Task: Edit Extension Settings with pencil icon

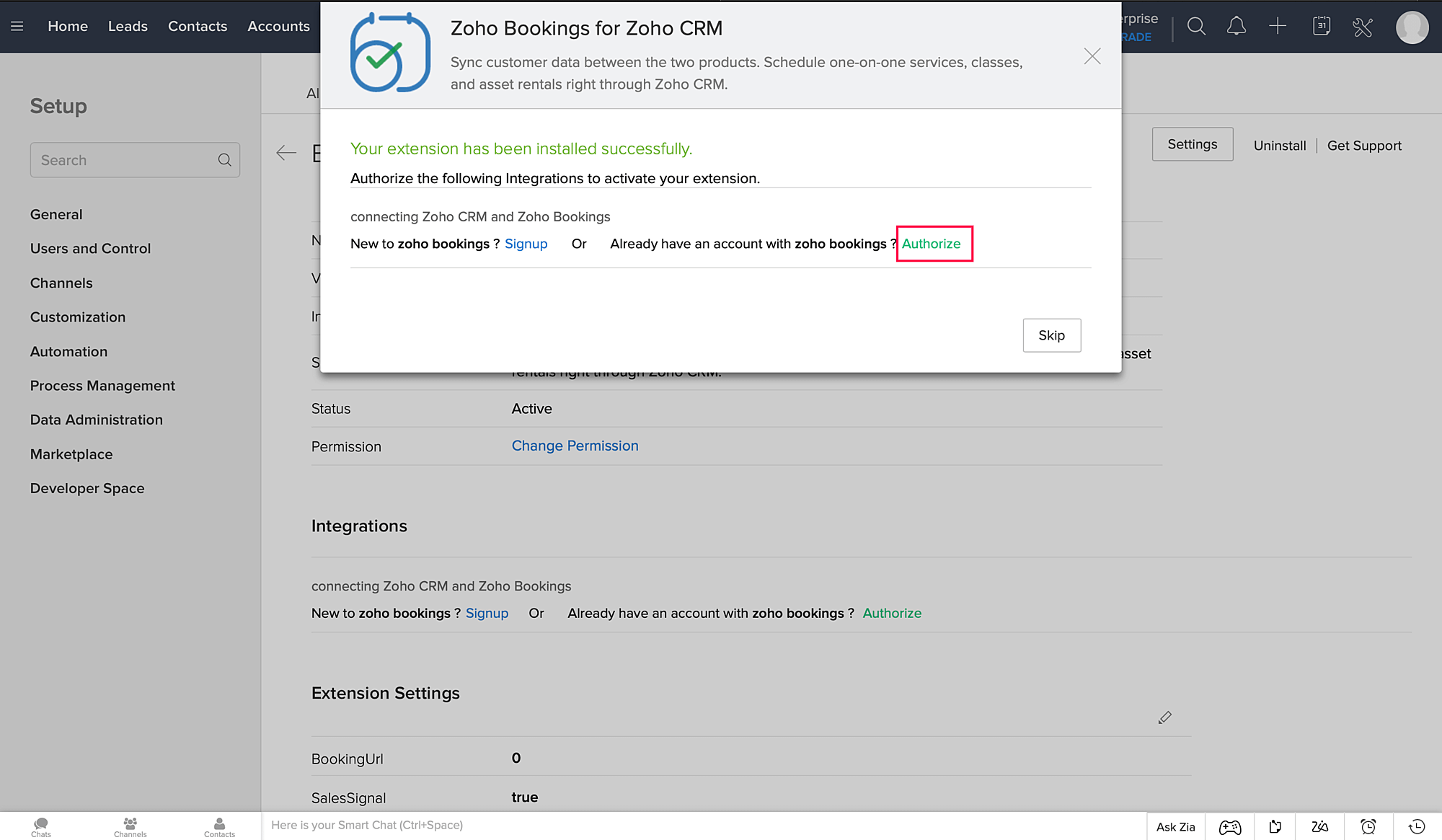Action: pos(1164,717)
